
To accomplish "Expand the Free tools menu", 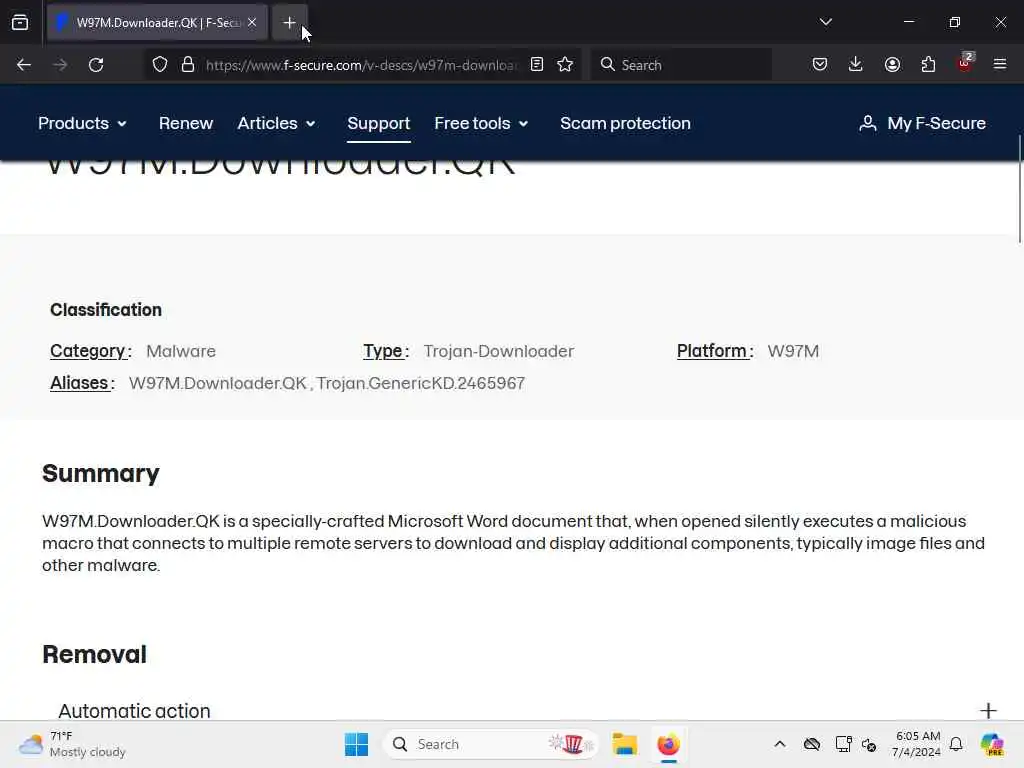I will (481, 123).
